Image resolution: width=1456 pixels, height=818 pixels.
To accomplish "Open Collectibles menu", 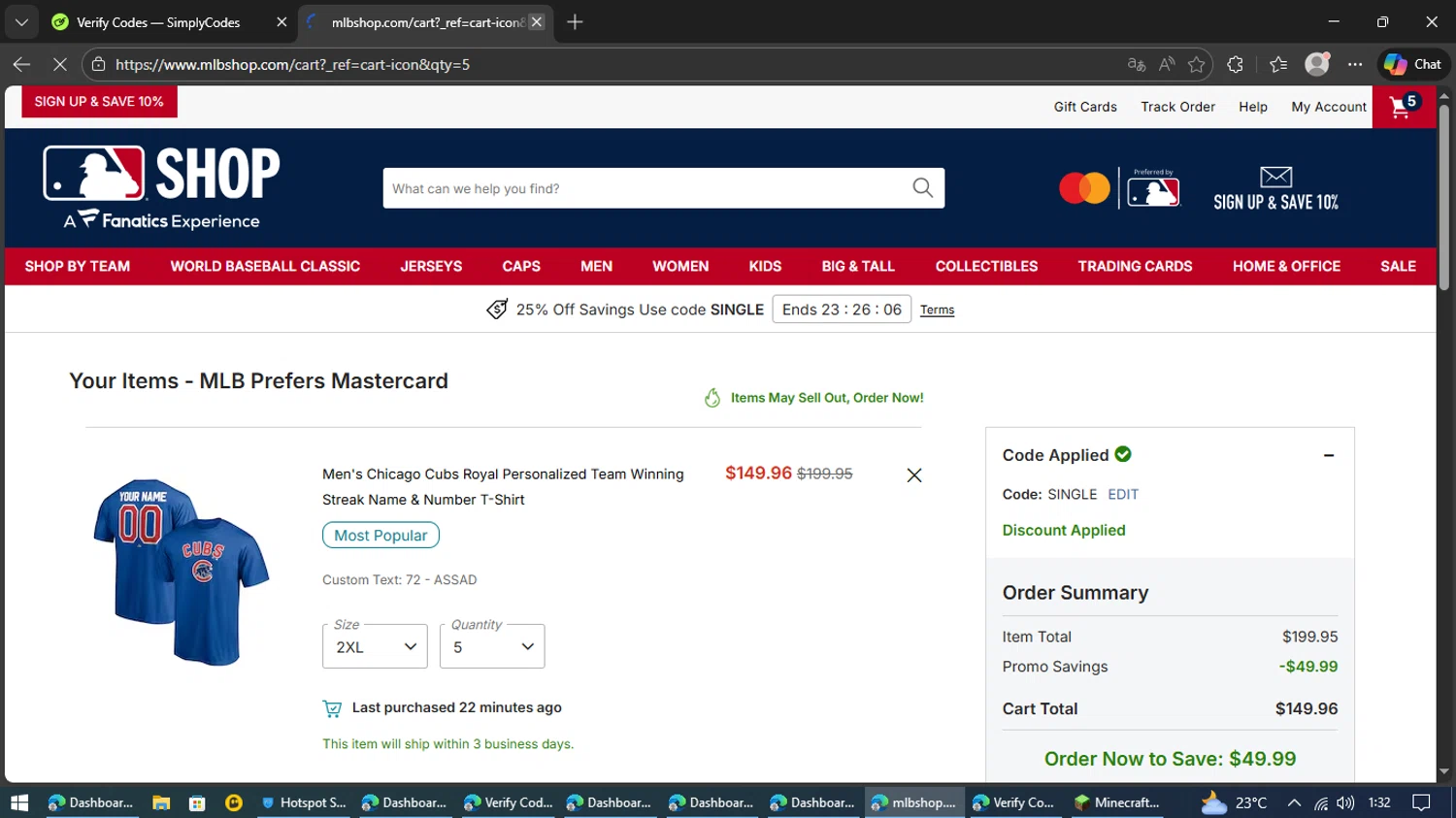I will click(x=986, y=266).
